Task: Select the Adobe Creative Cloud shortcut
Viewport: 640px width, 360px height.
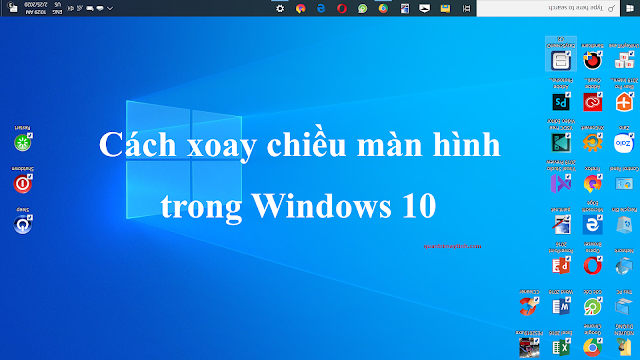Action: [592, 102]
